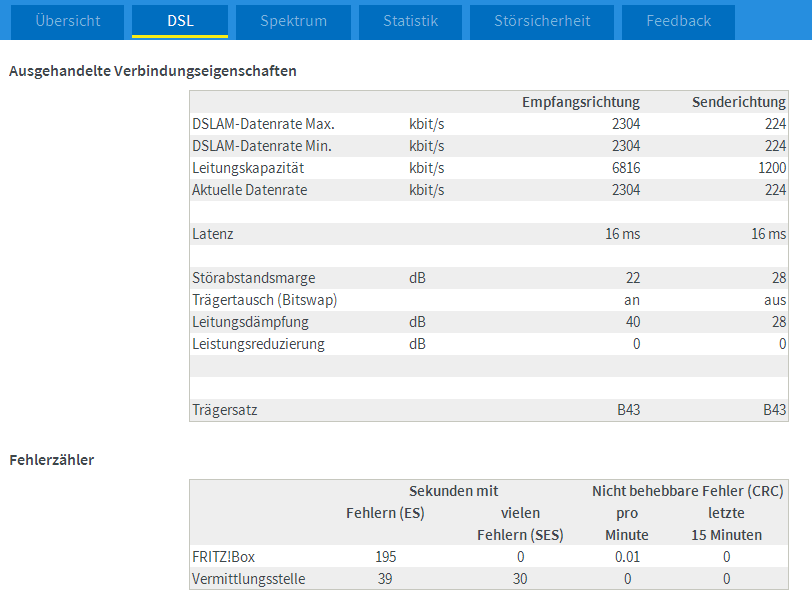Image resolution: width=812 pixels, height=595 pixels.
Task: Go to the Störsicherheit tab
Action: pyautogui.click(x=542, y=21)
